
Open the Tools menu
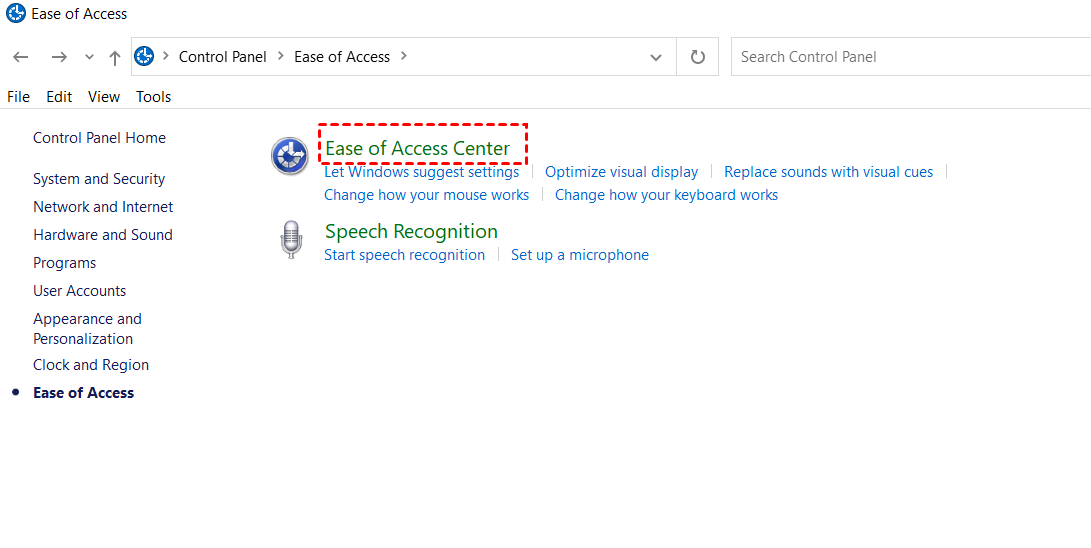pos(154,97)
